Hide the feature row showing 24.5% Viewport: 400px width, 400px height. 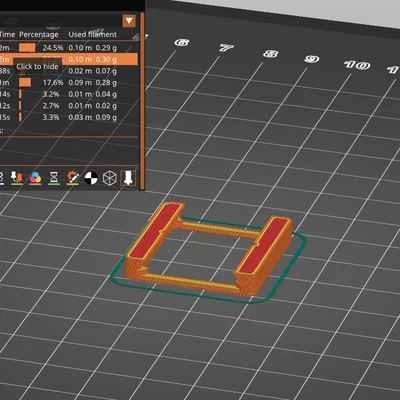click(x=69, y=48)
